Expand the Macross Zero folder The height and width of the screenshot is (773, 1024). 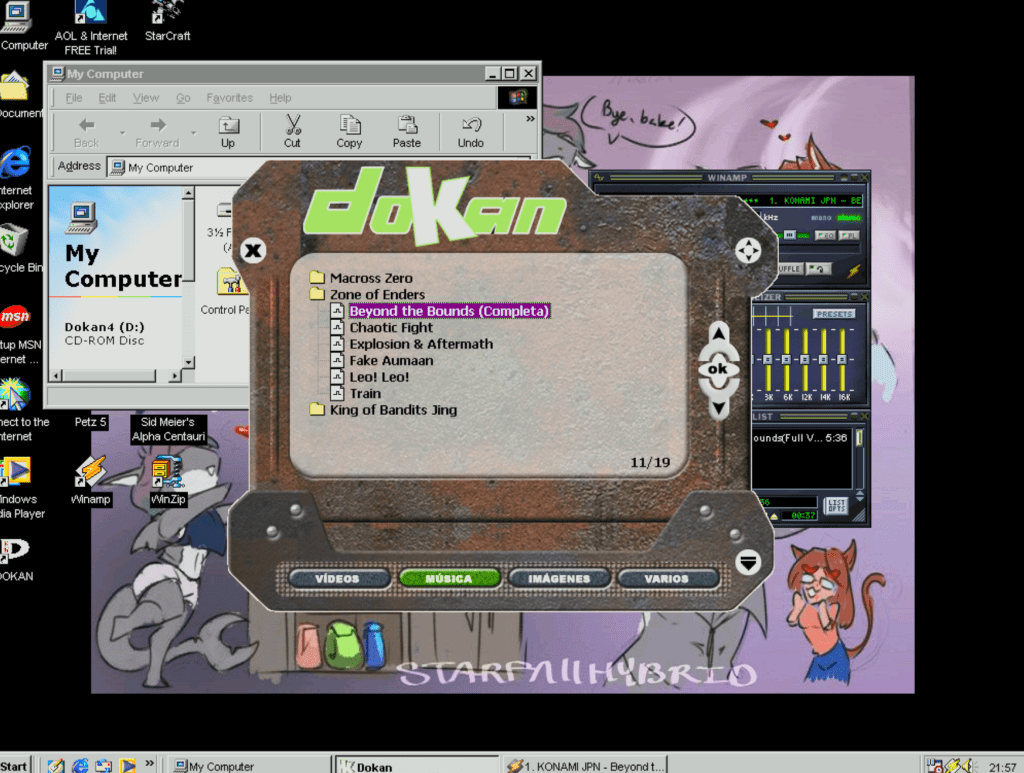click(371, 278)
